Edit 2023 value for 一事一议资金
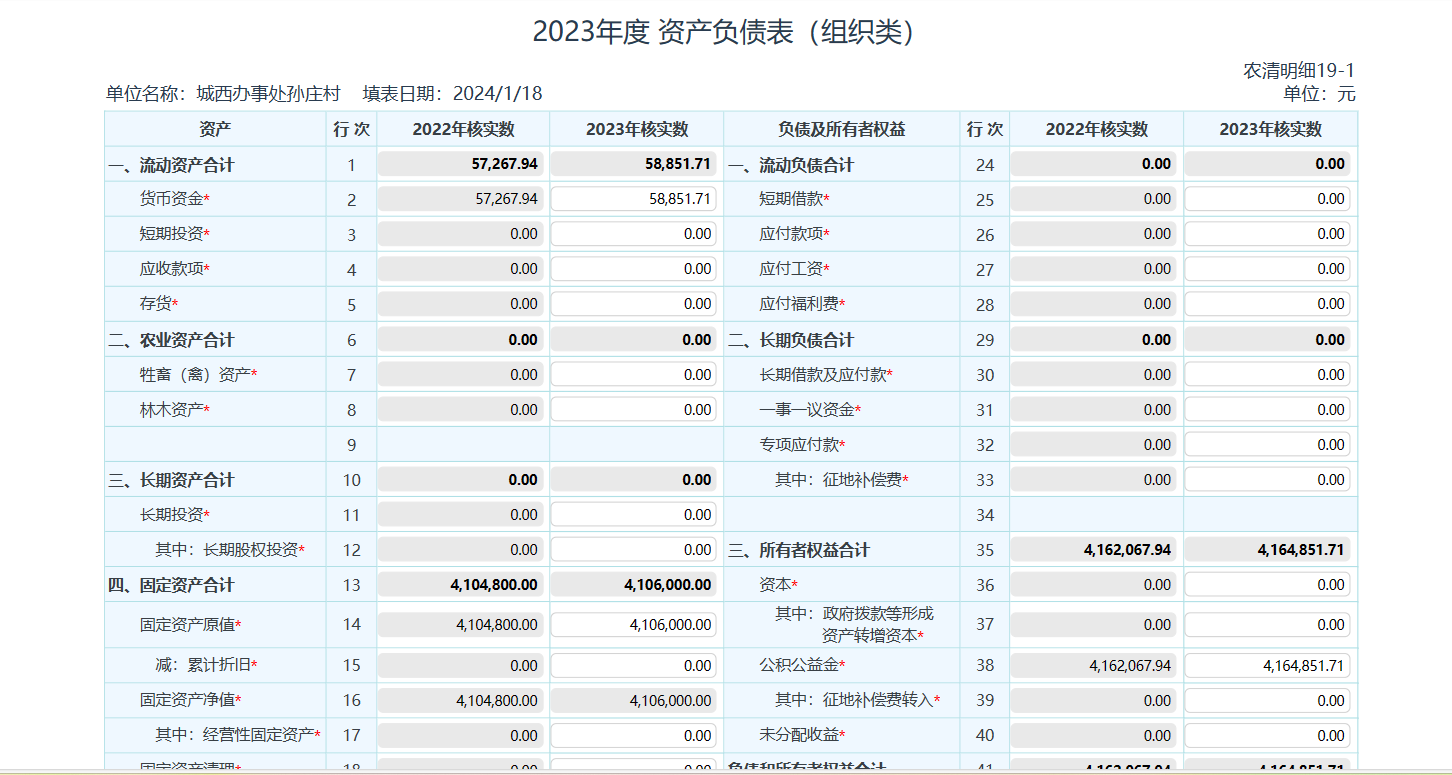The height and width of the screenshot is (775, 1452). click(x=1267, y=409)
